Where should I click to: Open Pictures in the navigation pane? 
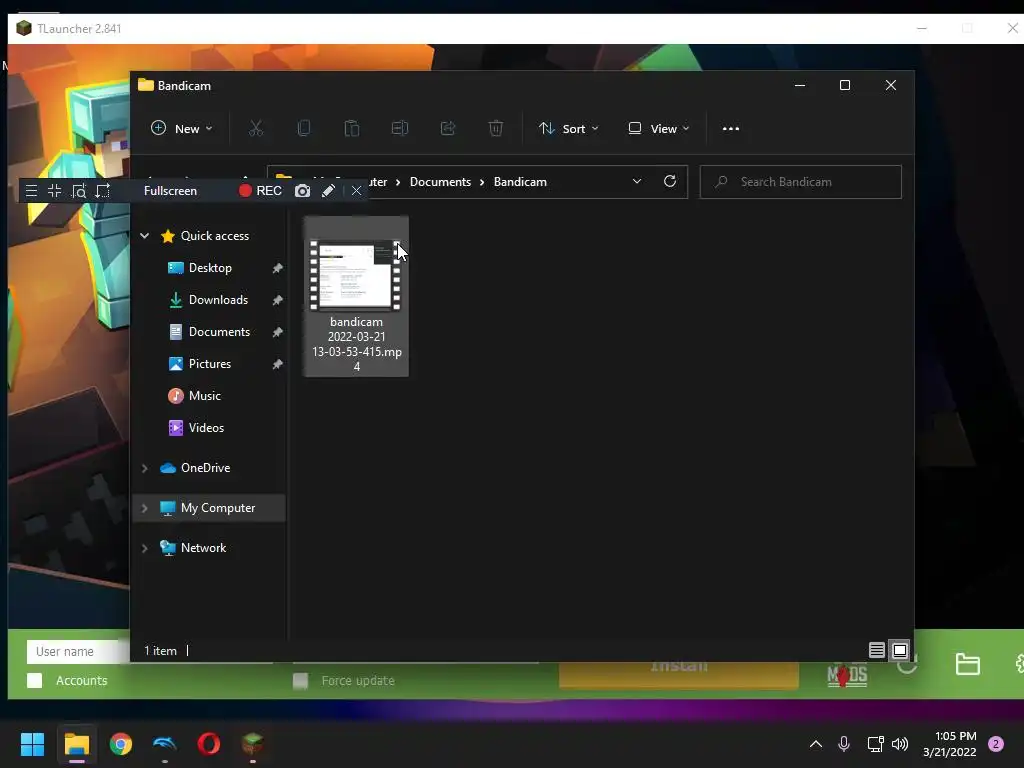point(210,364)
